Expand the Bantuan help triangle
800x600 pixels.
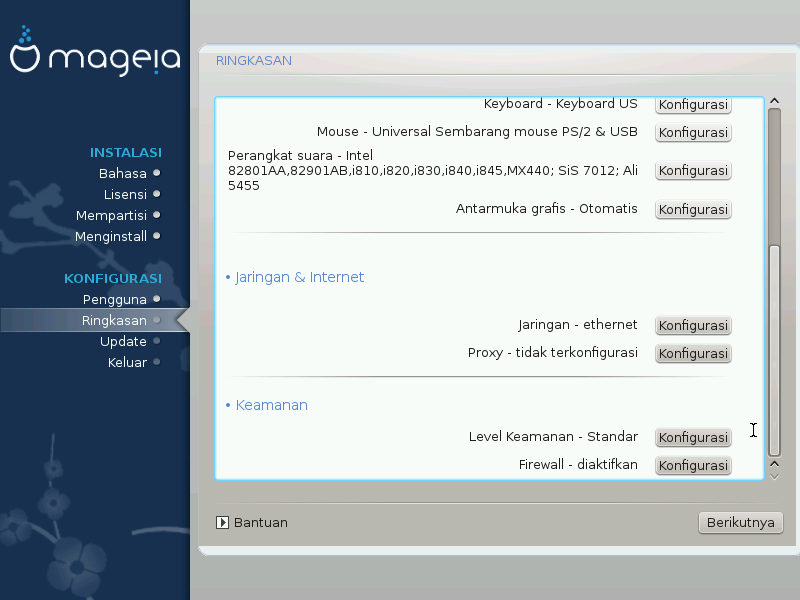pos(223,522)
